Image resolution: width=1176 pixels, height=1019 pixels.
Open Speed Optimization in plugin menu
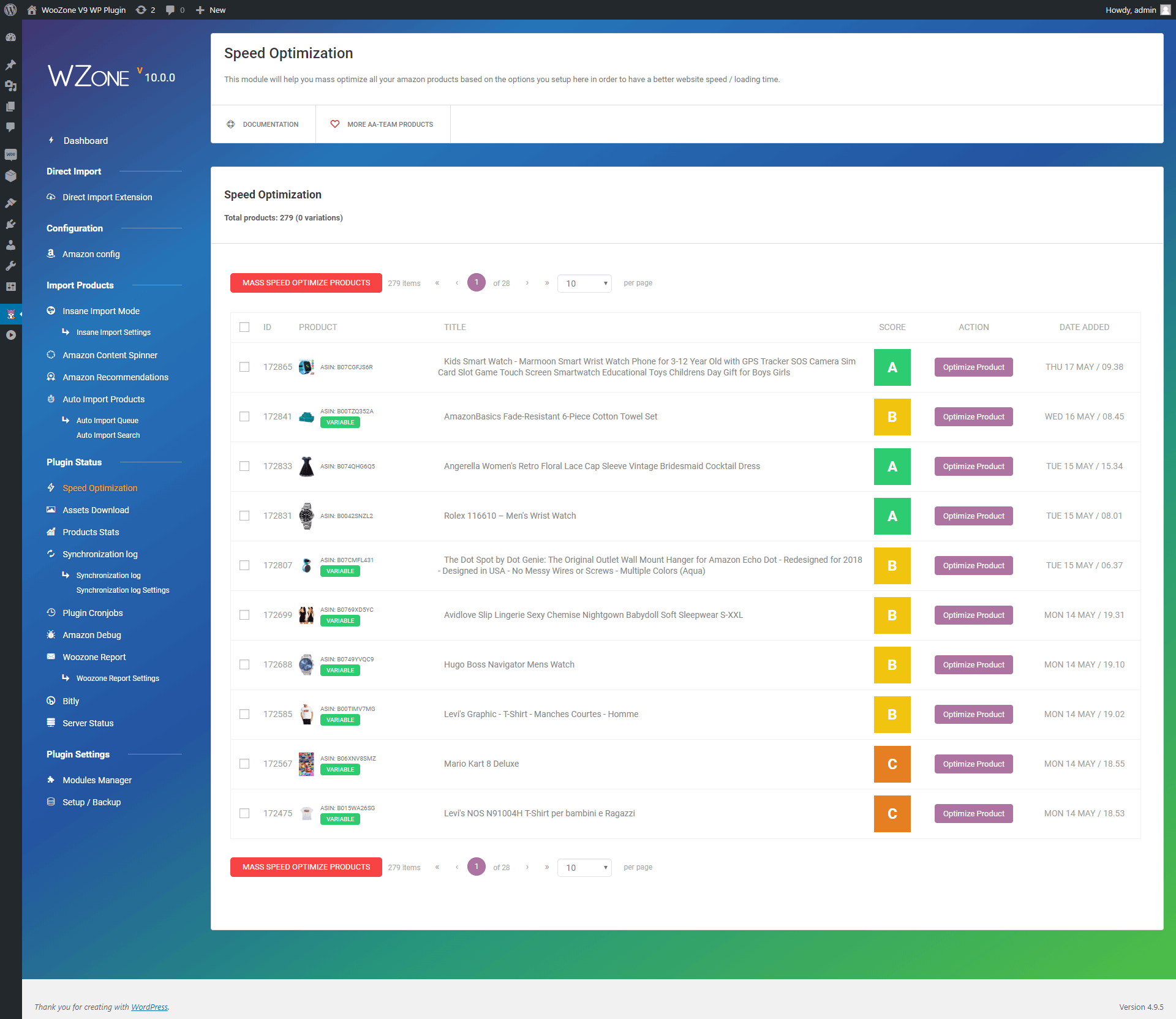pyautogui.click(x=100, y=488)
